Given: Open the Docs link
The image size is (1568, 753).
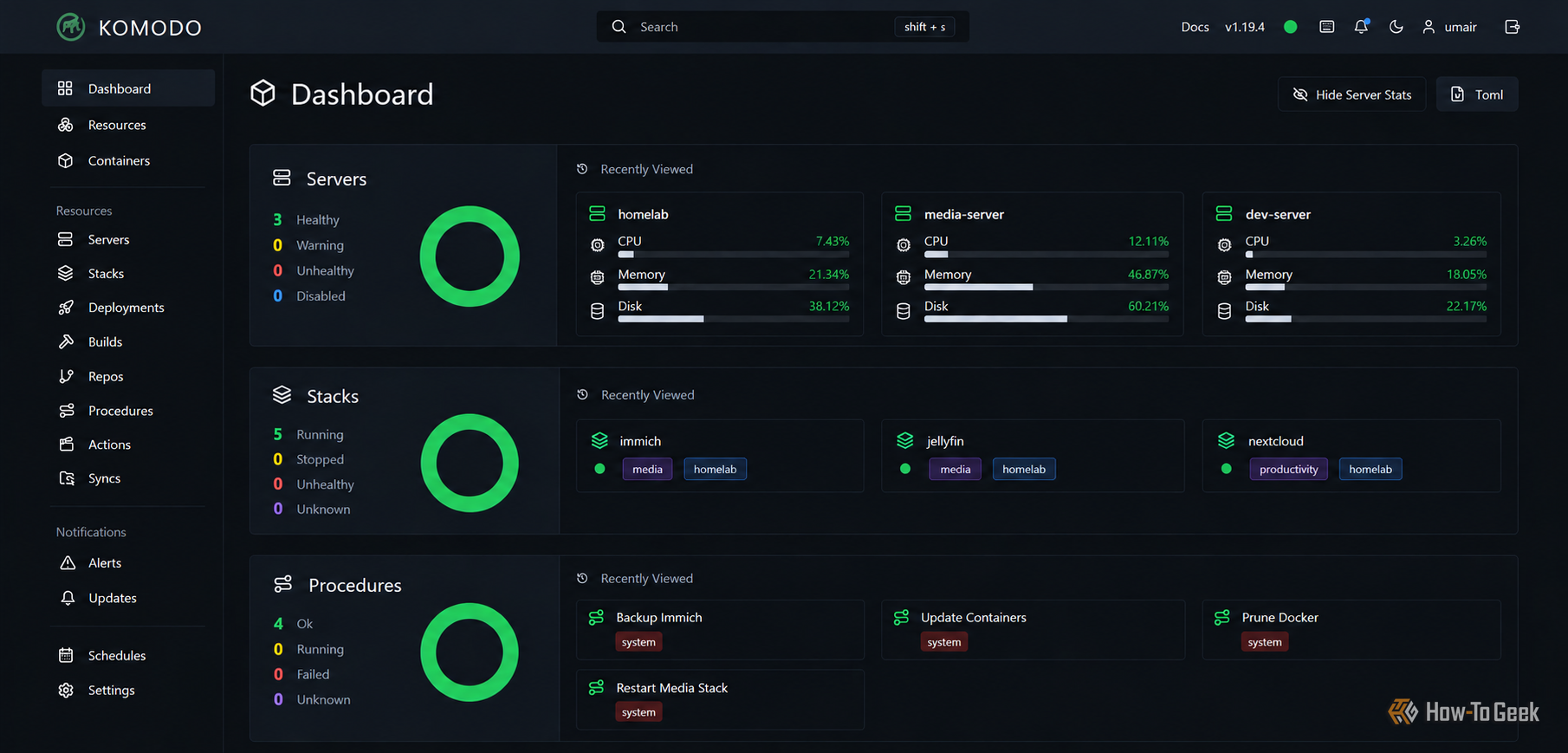Looking at the screenshot, I should [x=1195, y=27].
